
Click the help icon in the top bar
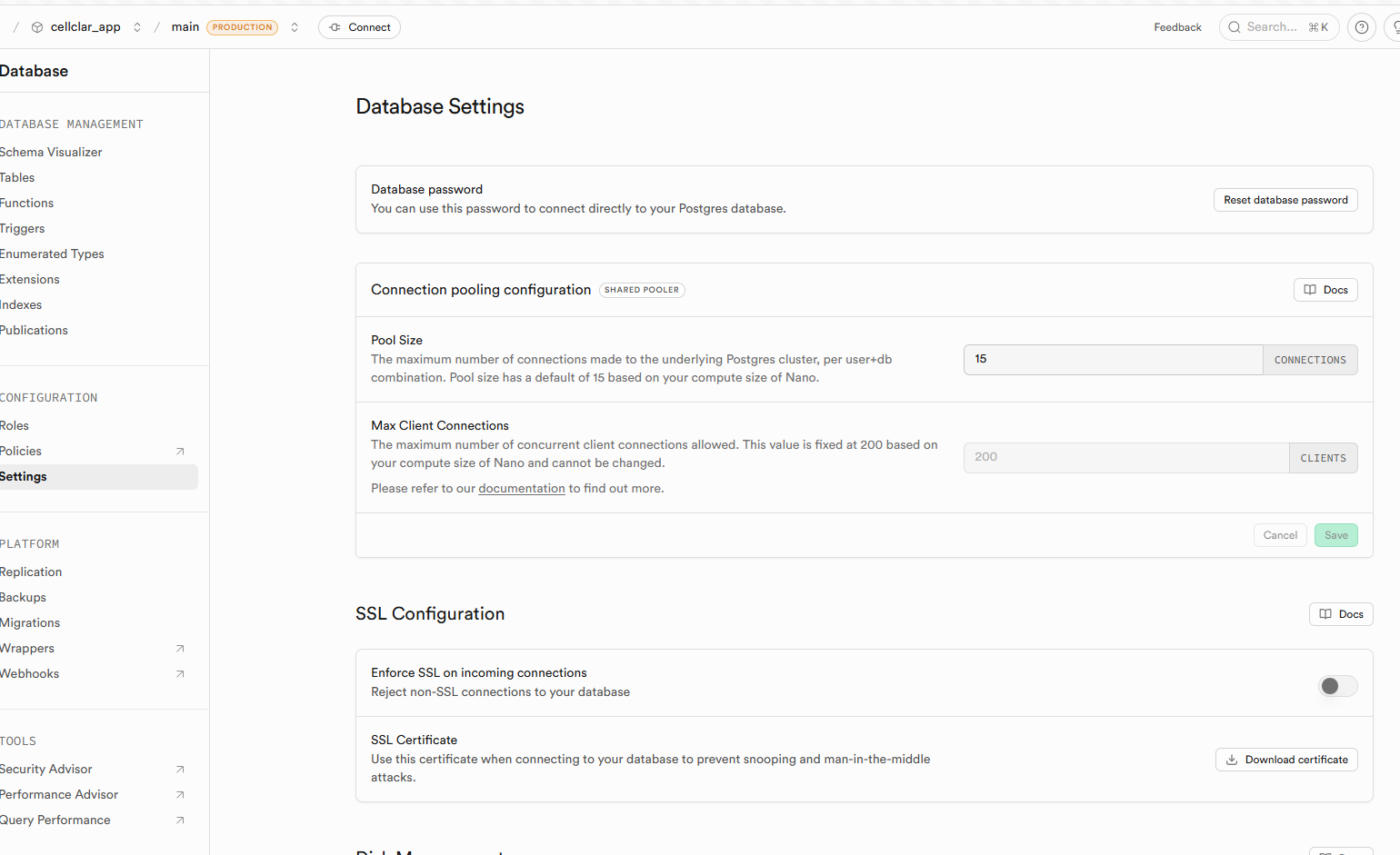(x=1361, y=27)
